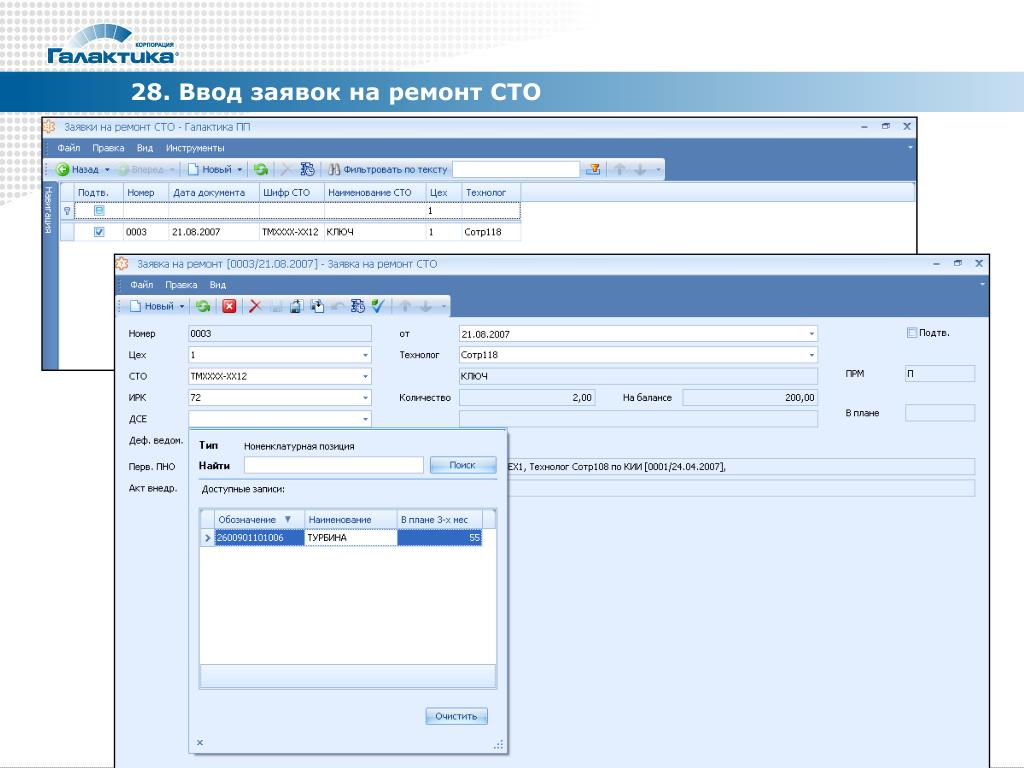Click the Количество field with 2,00
1024x768 pixels.
point(527,398)
